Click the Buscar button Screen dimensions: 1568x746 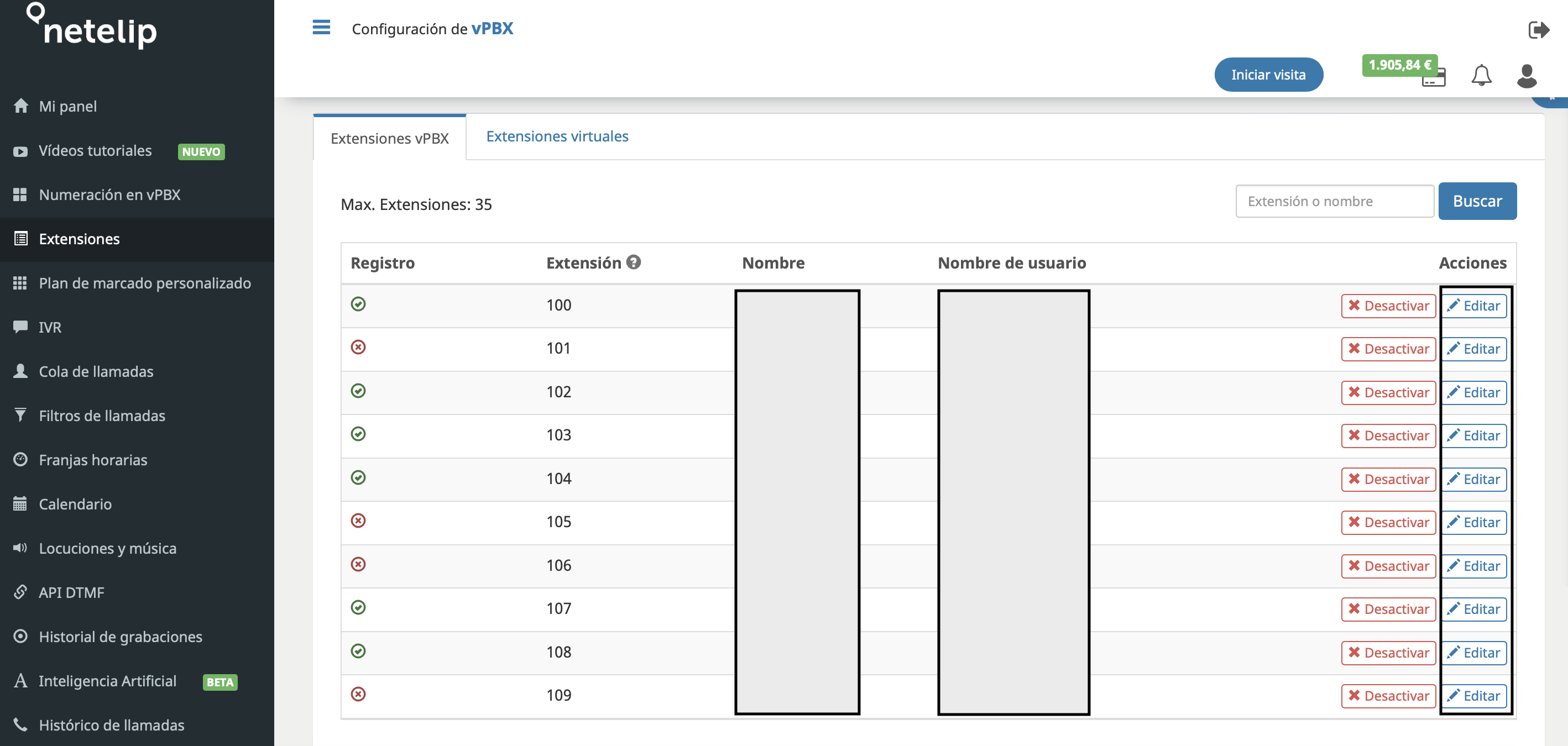coord(1477,201)
